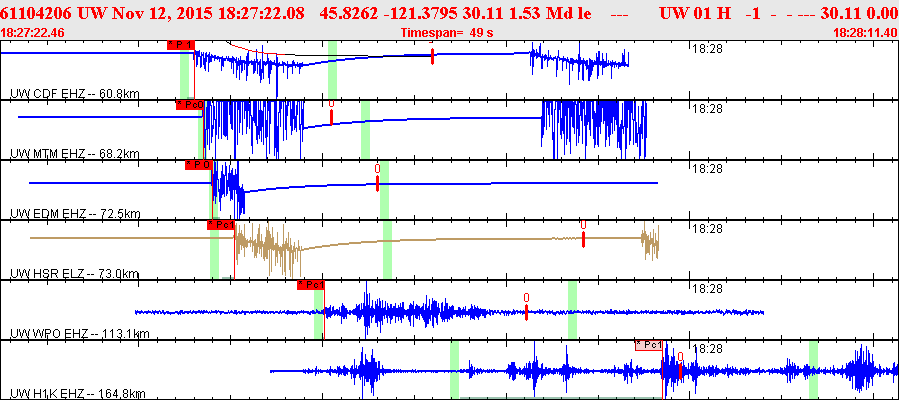Click the P 1 pick flag on CDF trace
The width and height of the screenshot is (899, 400).
pos(180,45)
